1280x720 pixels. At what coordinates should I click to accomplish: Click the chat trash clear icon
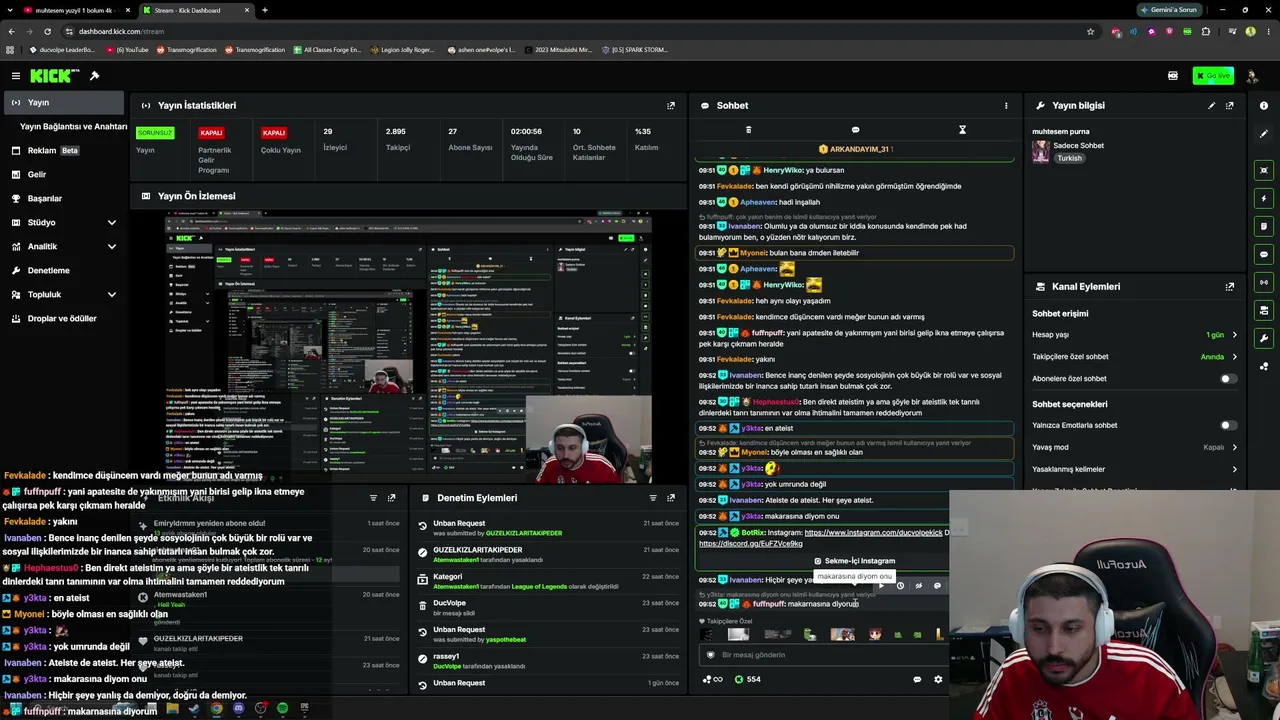point(748,130)
